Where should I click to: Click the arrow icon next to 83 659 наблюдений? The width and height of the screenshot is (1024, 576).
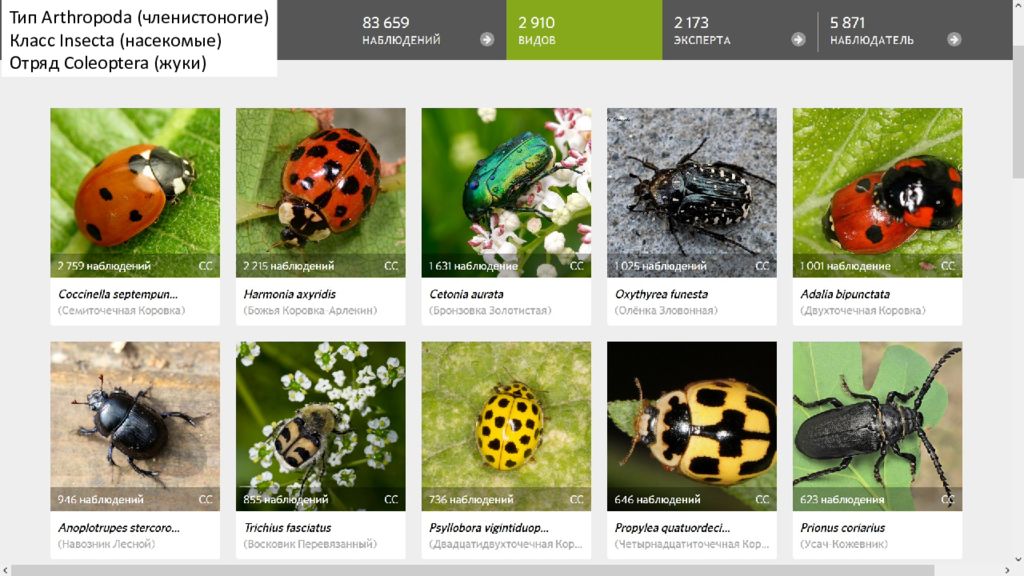coord(487,39)
